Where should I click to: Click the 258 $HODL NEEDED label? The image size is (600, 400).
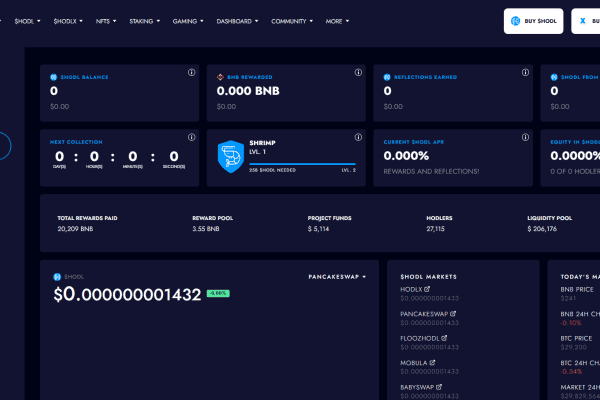272,170
